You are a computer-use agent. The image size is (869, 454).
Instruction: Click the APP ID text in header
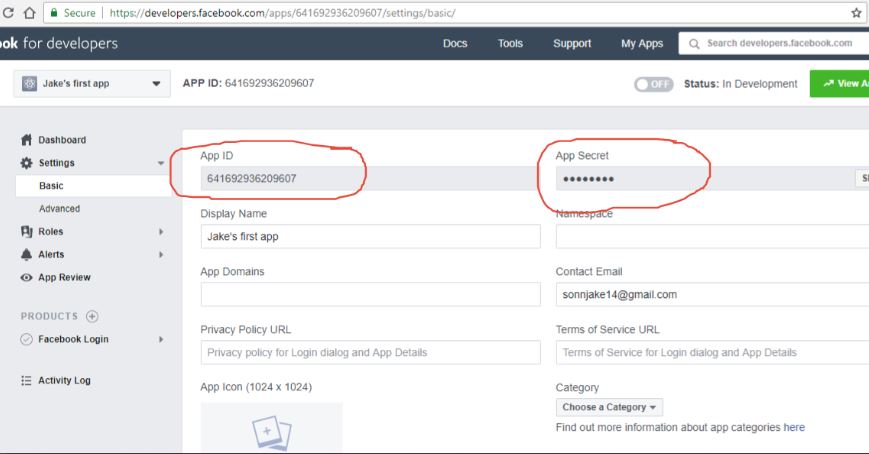248,83
